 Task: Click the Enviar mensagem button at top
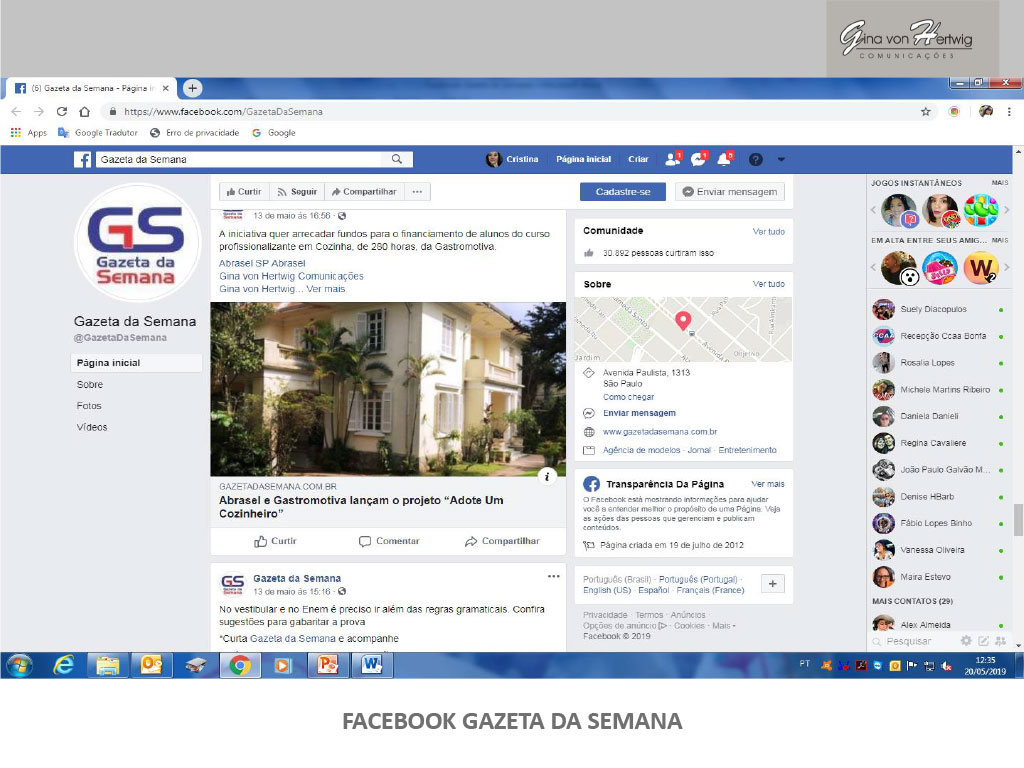pyautogui.click(x=730, y=192)
